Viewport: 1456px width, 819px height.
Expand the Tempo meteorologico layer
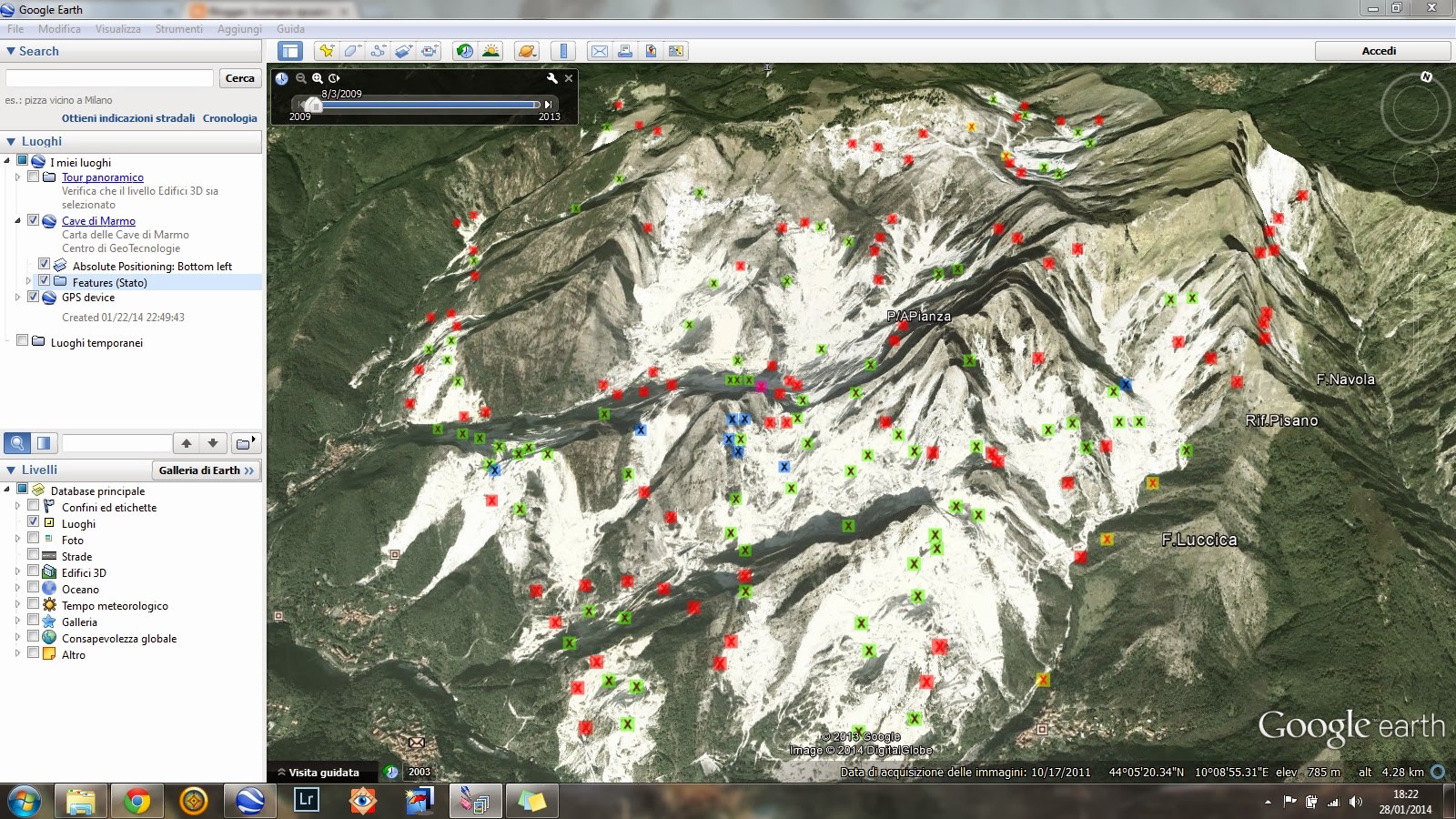pyautogui.click(x=17, y=605)
